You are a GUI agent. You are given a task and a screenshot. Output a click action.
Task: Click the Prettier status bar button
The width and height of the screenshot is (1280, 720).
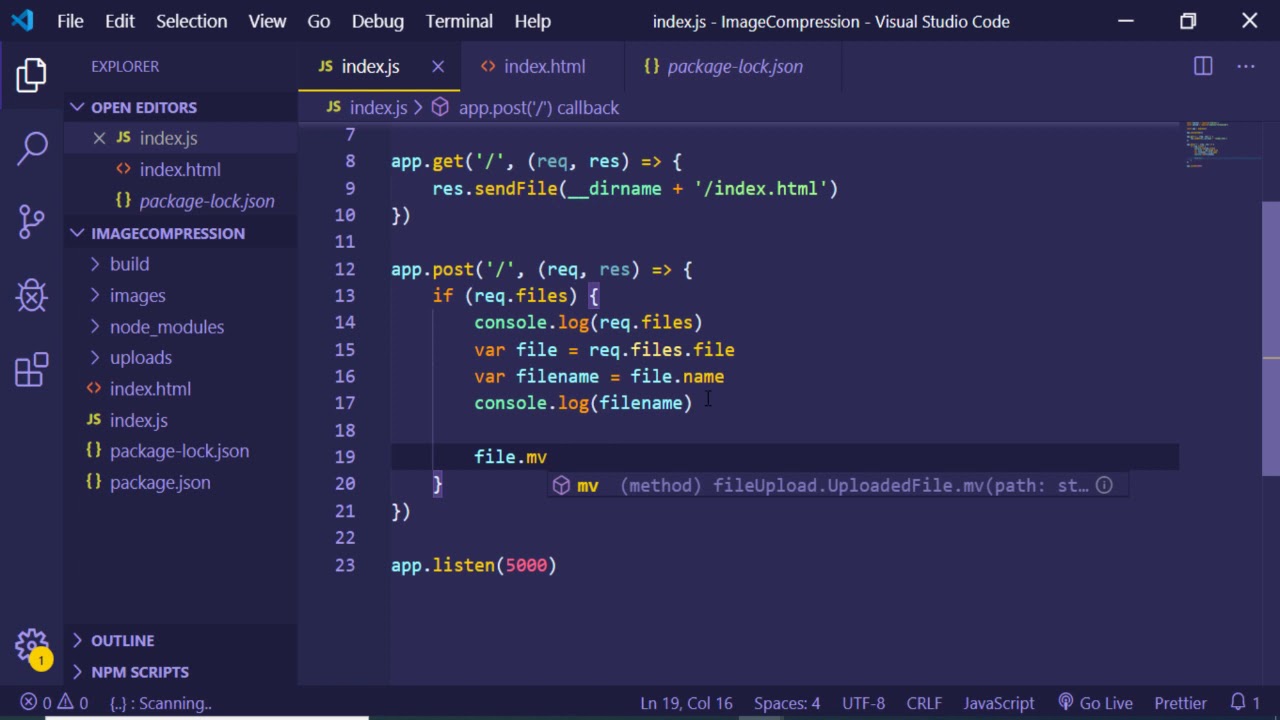pos(1180,703)
